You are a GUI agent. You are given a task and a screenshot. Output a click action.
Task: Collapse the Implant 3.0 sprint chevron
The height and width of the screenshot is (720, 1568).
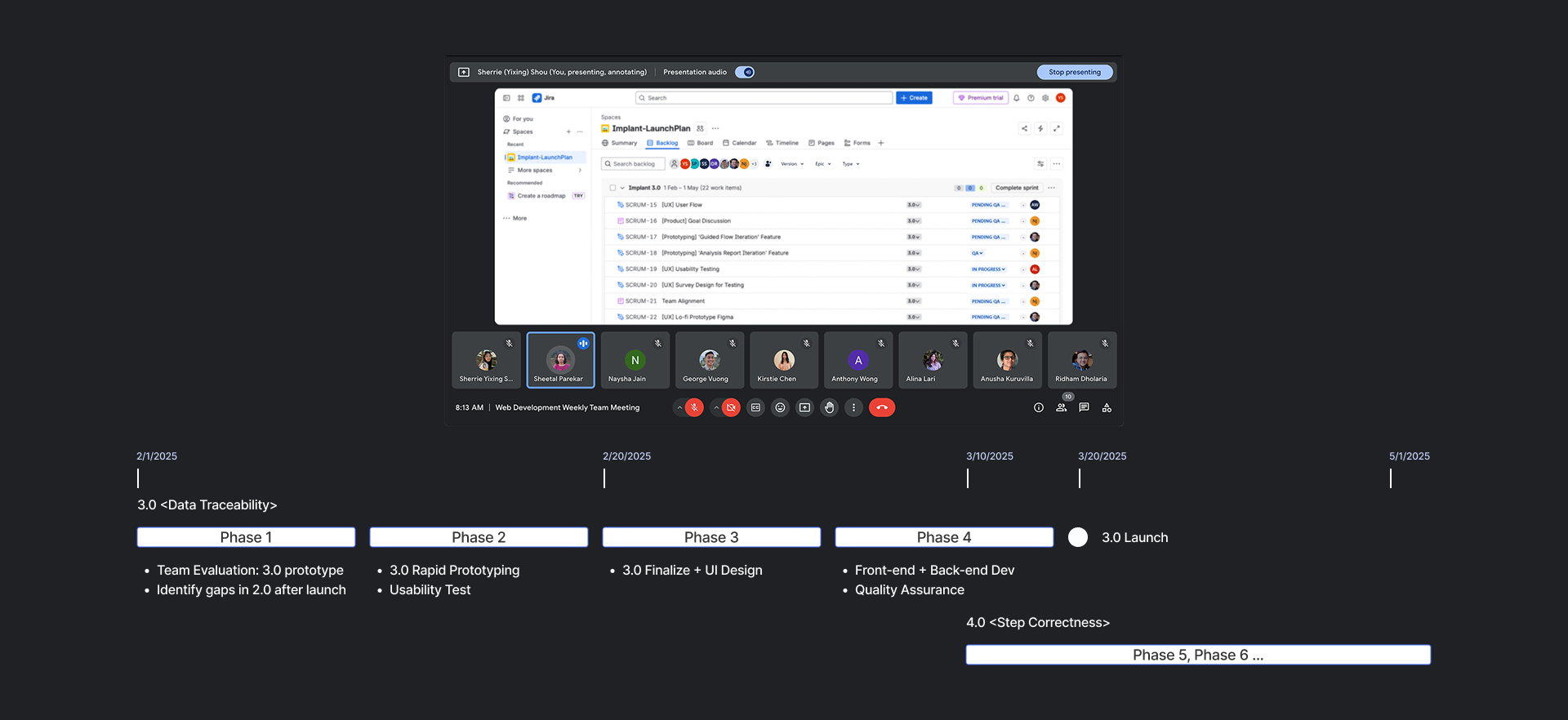(x=622, y=188)
